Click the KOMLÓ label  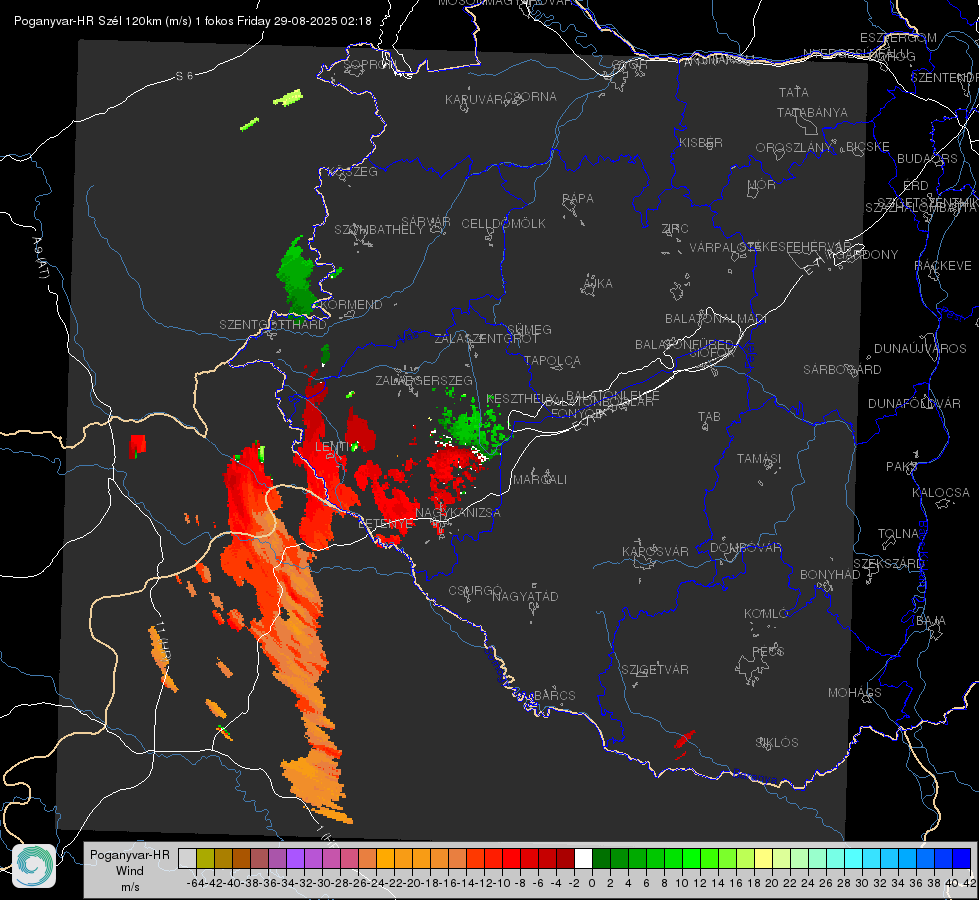(x=766, y=614)
